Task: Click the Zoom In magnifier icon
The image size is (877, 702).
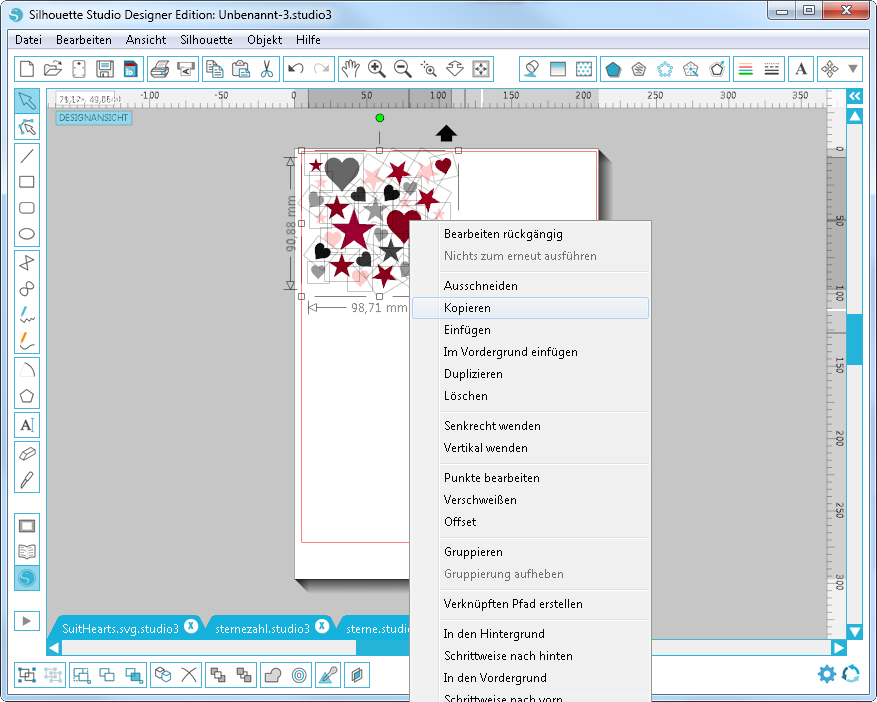Action: (x=377, y=69)
